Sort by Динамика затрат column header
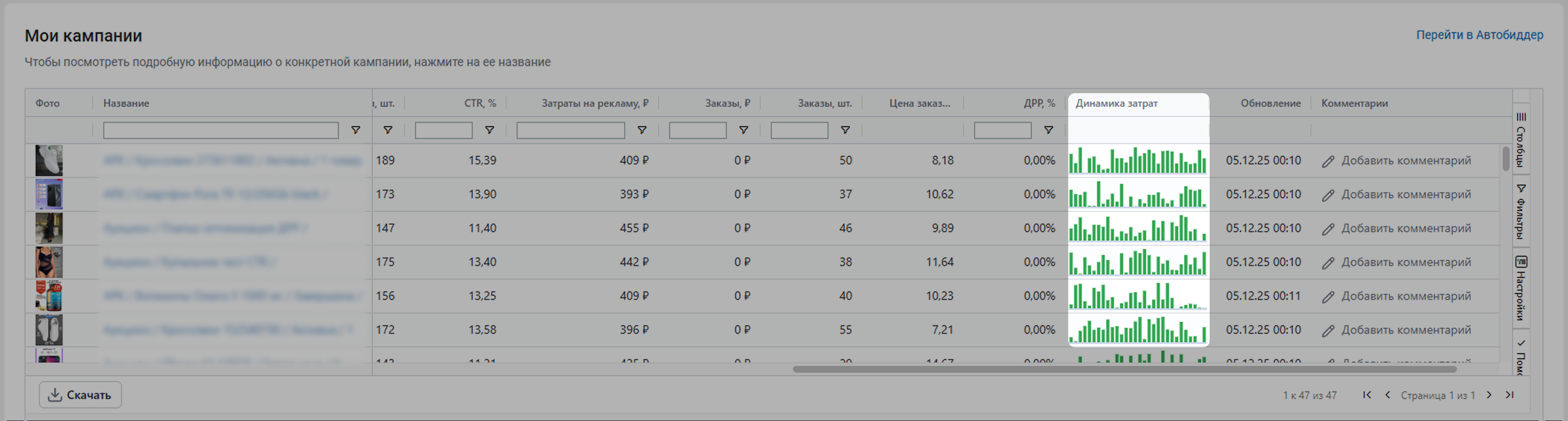1568x421 pixels. coord(1116,103)
